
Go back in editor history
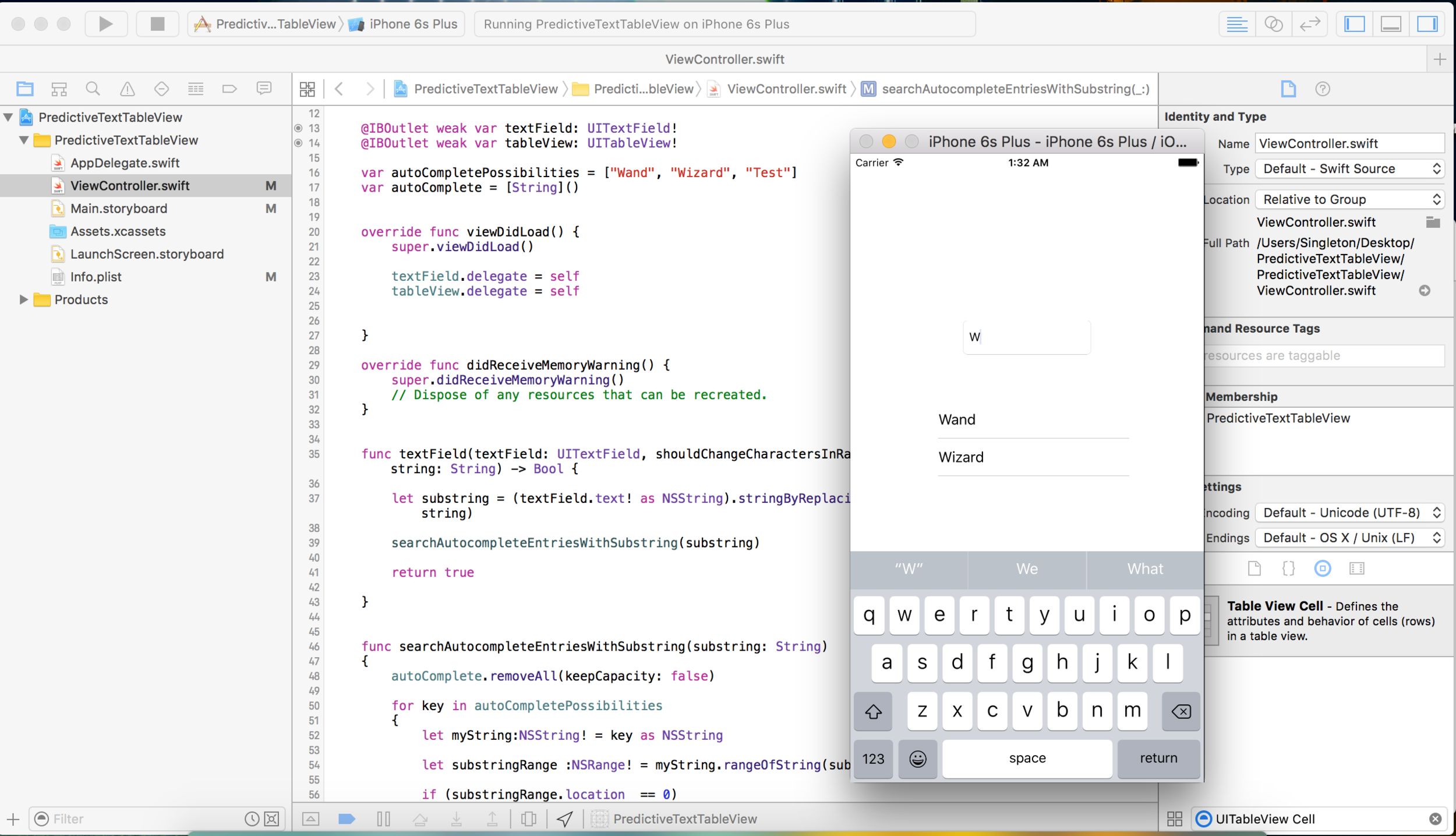point(339,89)
